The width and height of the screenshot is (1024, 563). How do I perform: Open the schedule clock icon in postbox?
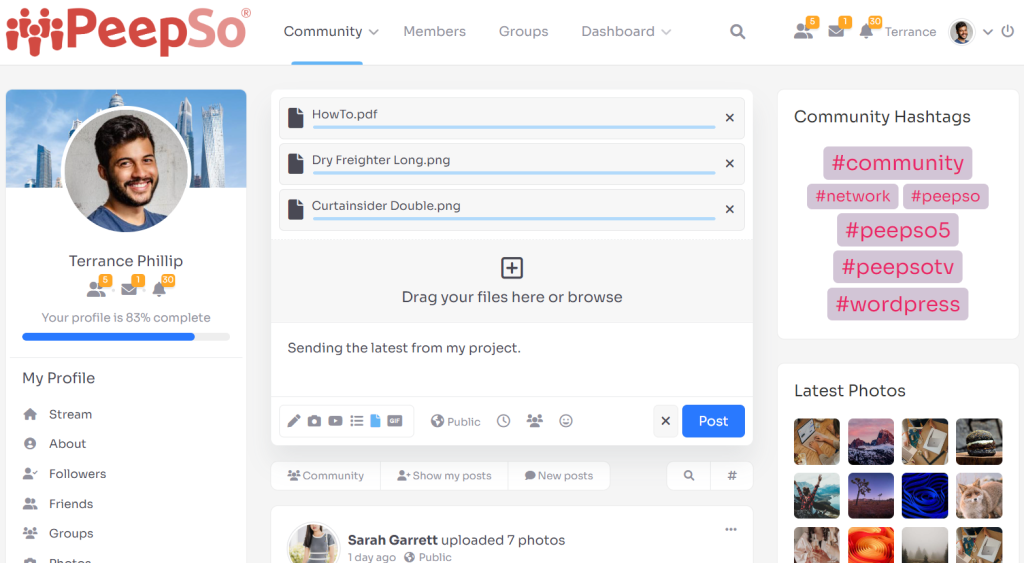[x=503, y=421]
